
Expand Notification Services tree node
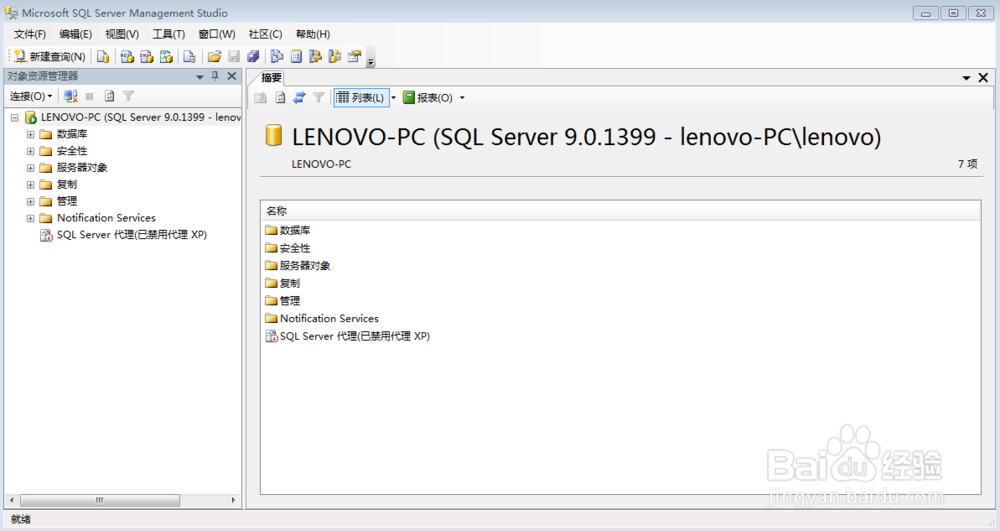(30, 219)
